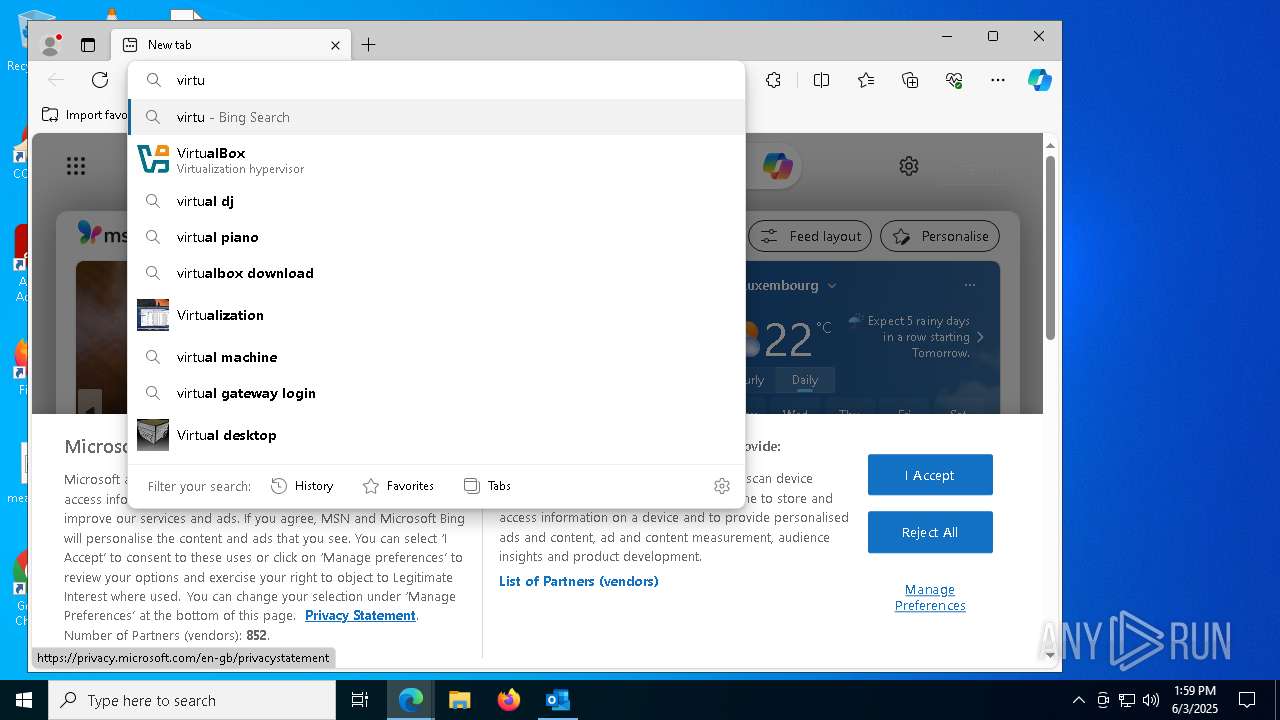Viewport: 1280px width, 720px height.
Task: Choose VirtualBox hypervisor suggestion
Action: (437, 159)
